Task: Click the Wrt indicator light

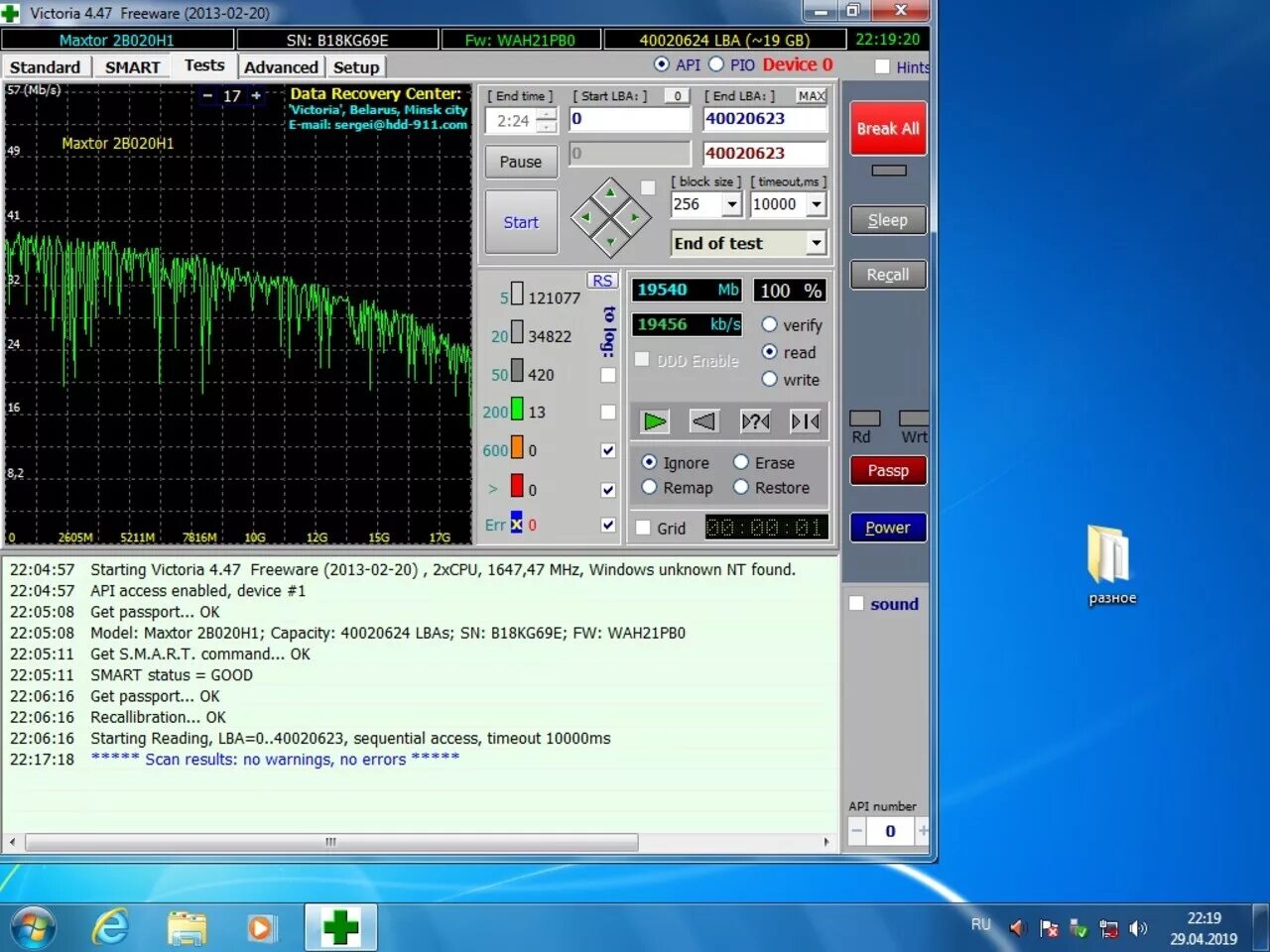Action: click(914, 418)
